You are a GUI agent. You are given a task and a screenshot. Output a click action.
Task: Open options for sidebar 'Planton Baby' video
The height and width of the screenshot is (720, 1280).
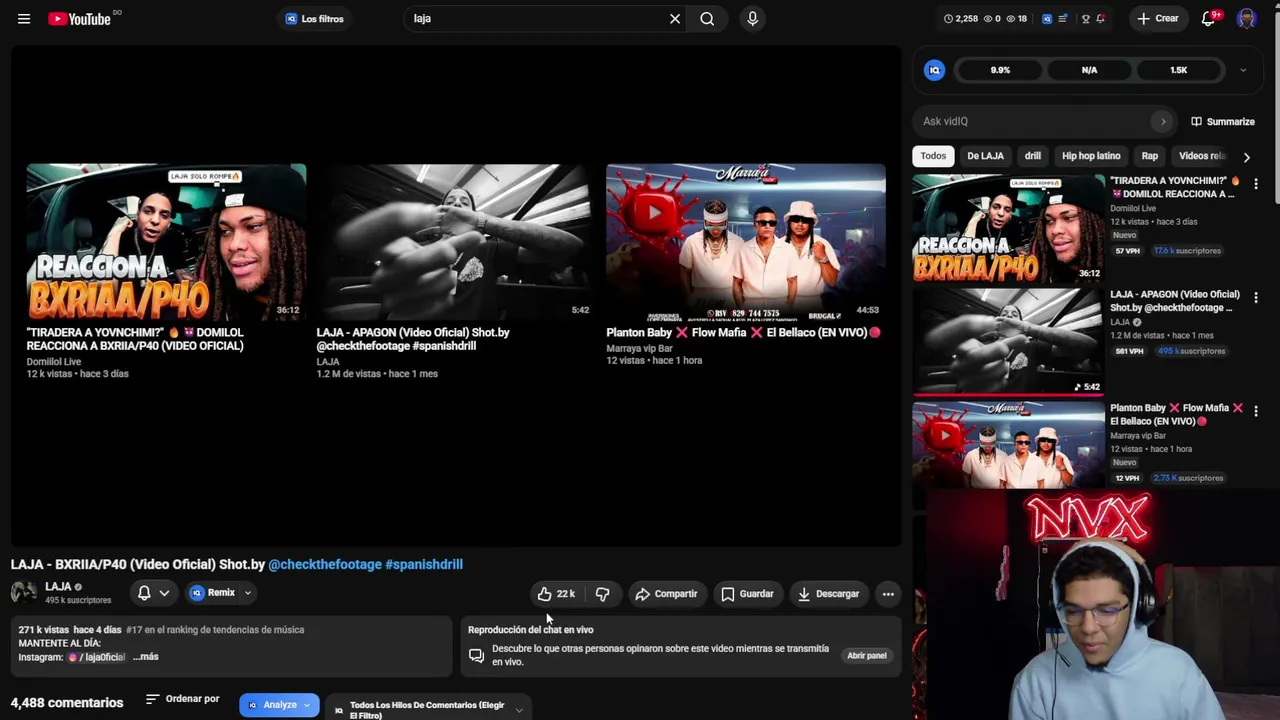(1256, 410)
